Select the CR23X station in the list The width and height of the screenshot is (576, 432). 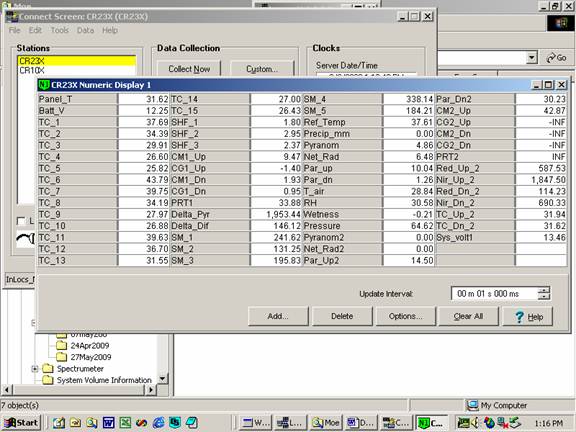point(77,61)
